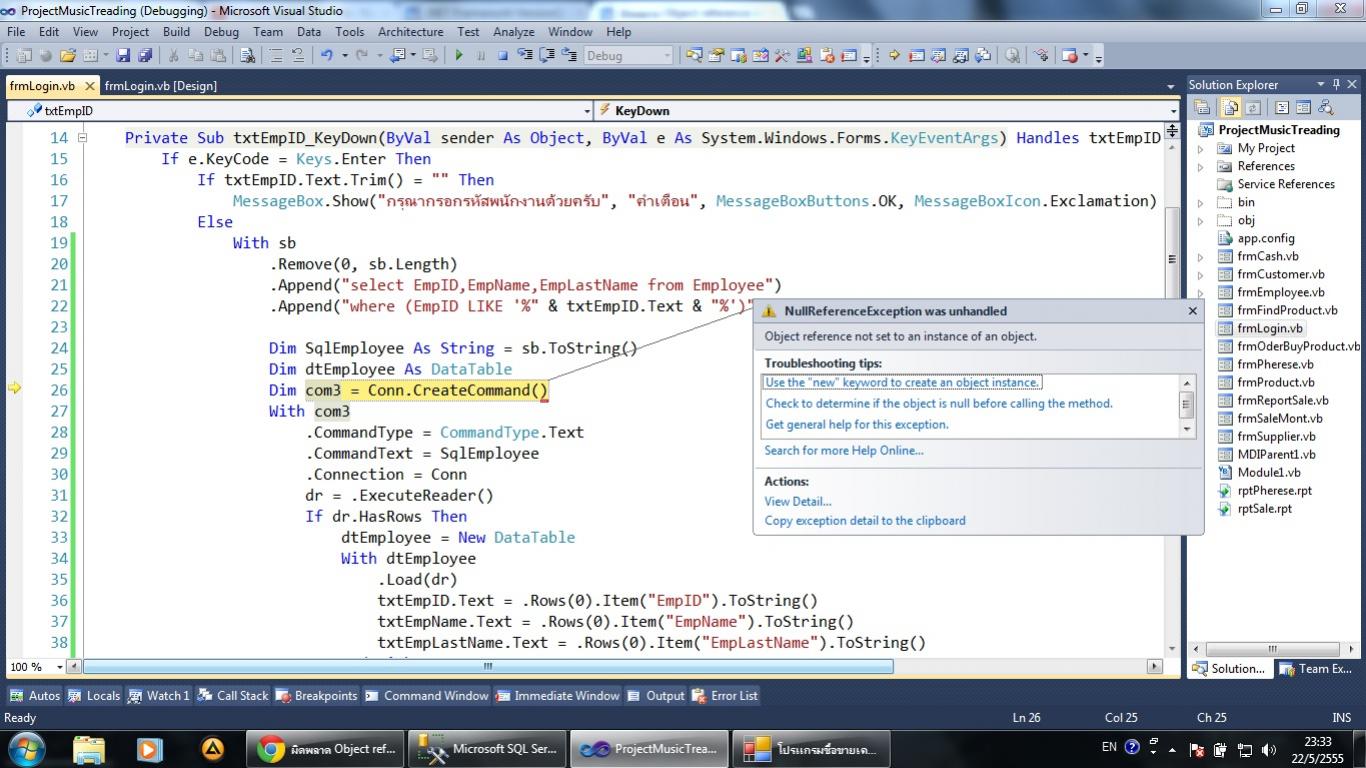Screen dimensions: 1366x768
Task: Open the Debug menu
Action: point(221,32)
